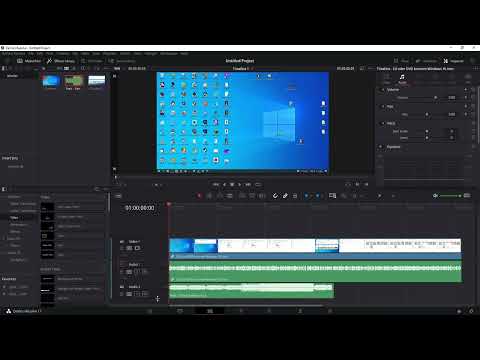Open the Metadata panel
The height and width of the screenshot is (360, 480).
[x=426, y=61]
